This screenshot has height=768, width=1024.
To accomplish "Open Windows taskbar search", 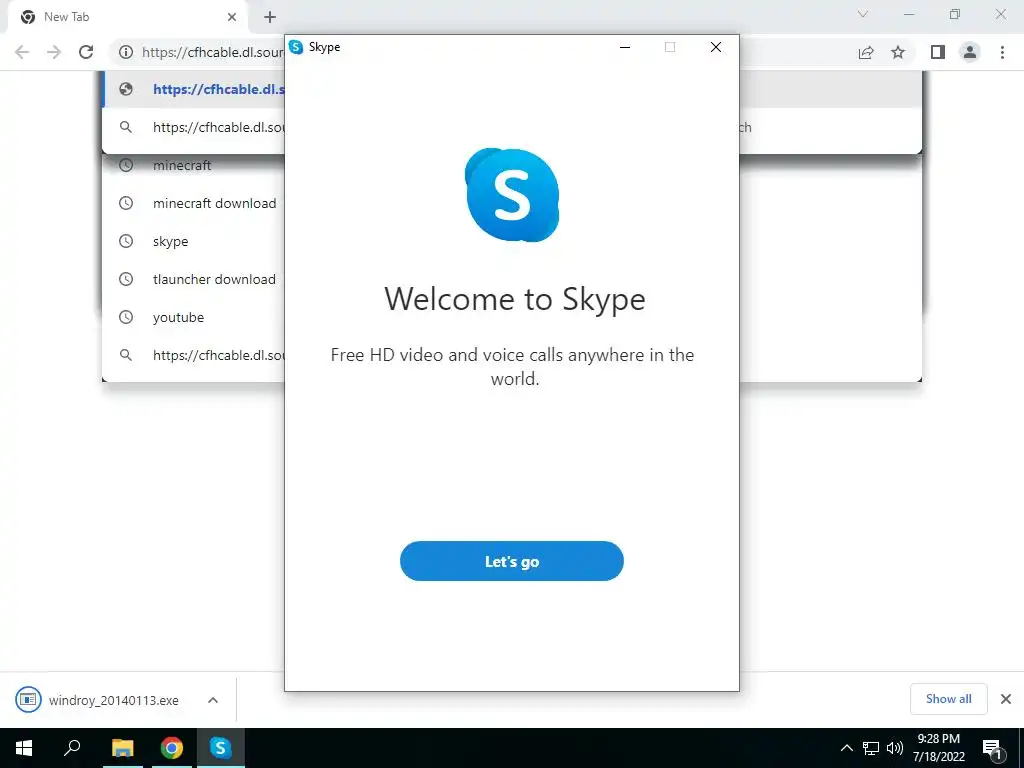I will click(72, 748).
